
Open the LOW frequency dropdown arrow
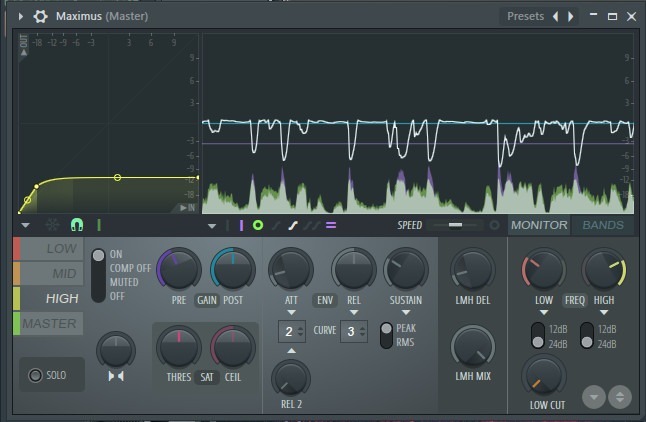pyautogui.click(x=544, y=313)
